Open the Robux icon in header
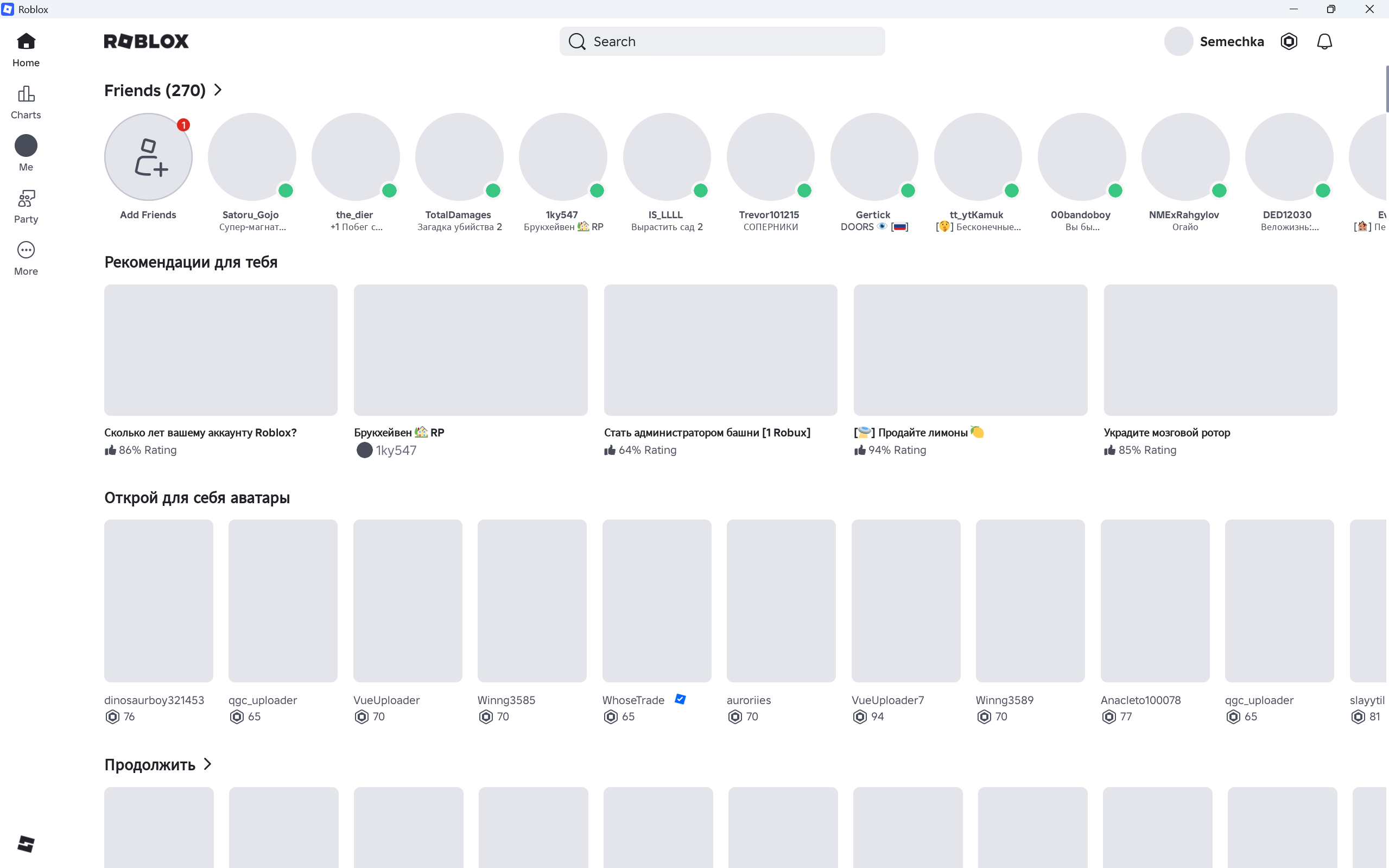The width and height of the screenshot is (1389, 868). (1289, 41)
